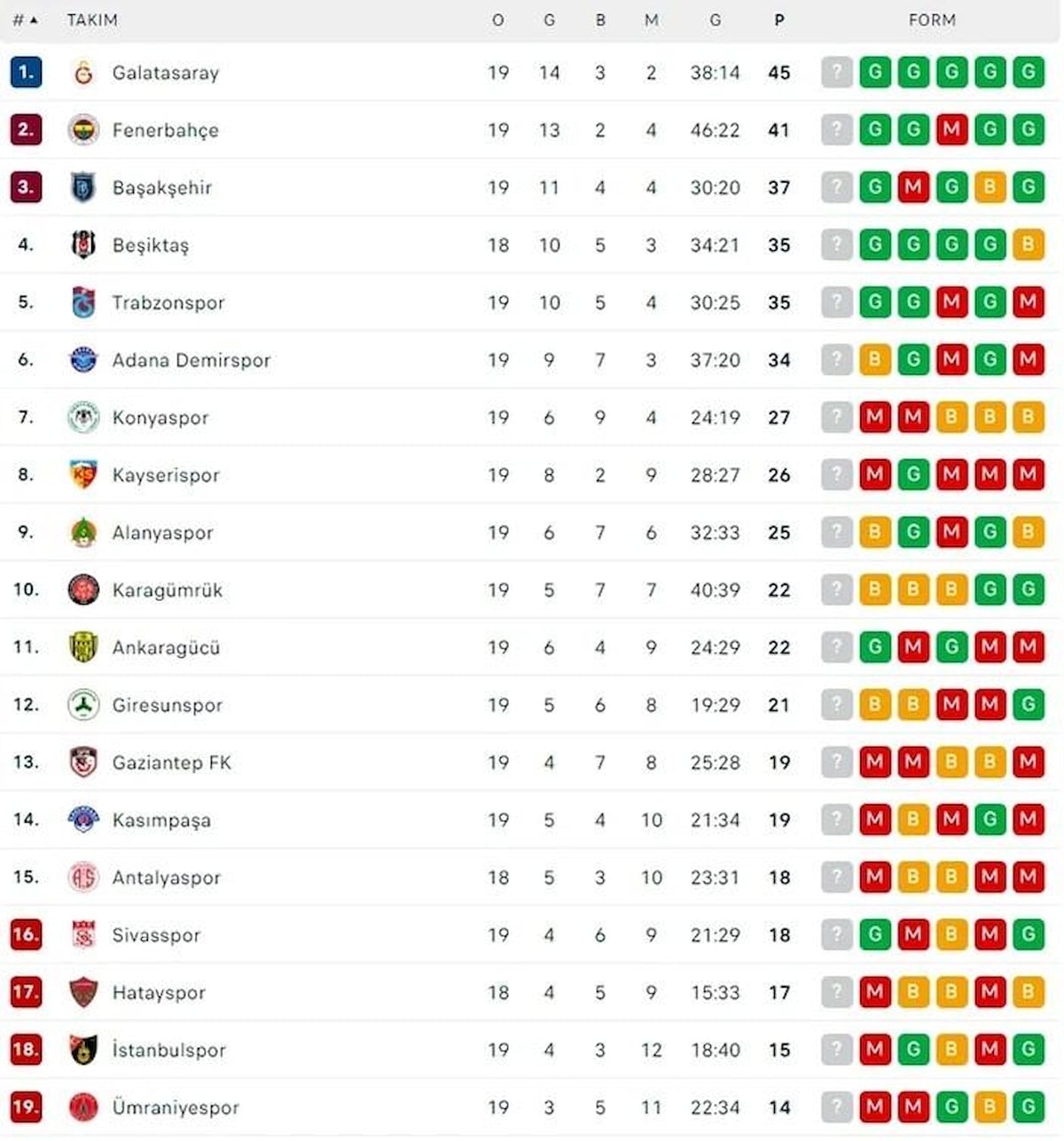This screenshot has height=1141, width=1064.
Task: Click the Fenerbahçe club logo
Action: (x=83, y=130)
